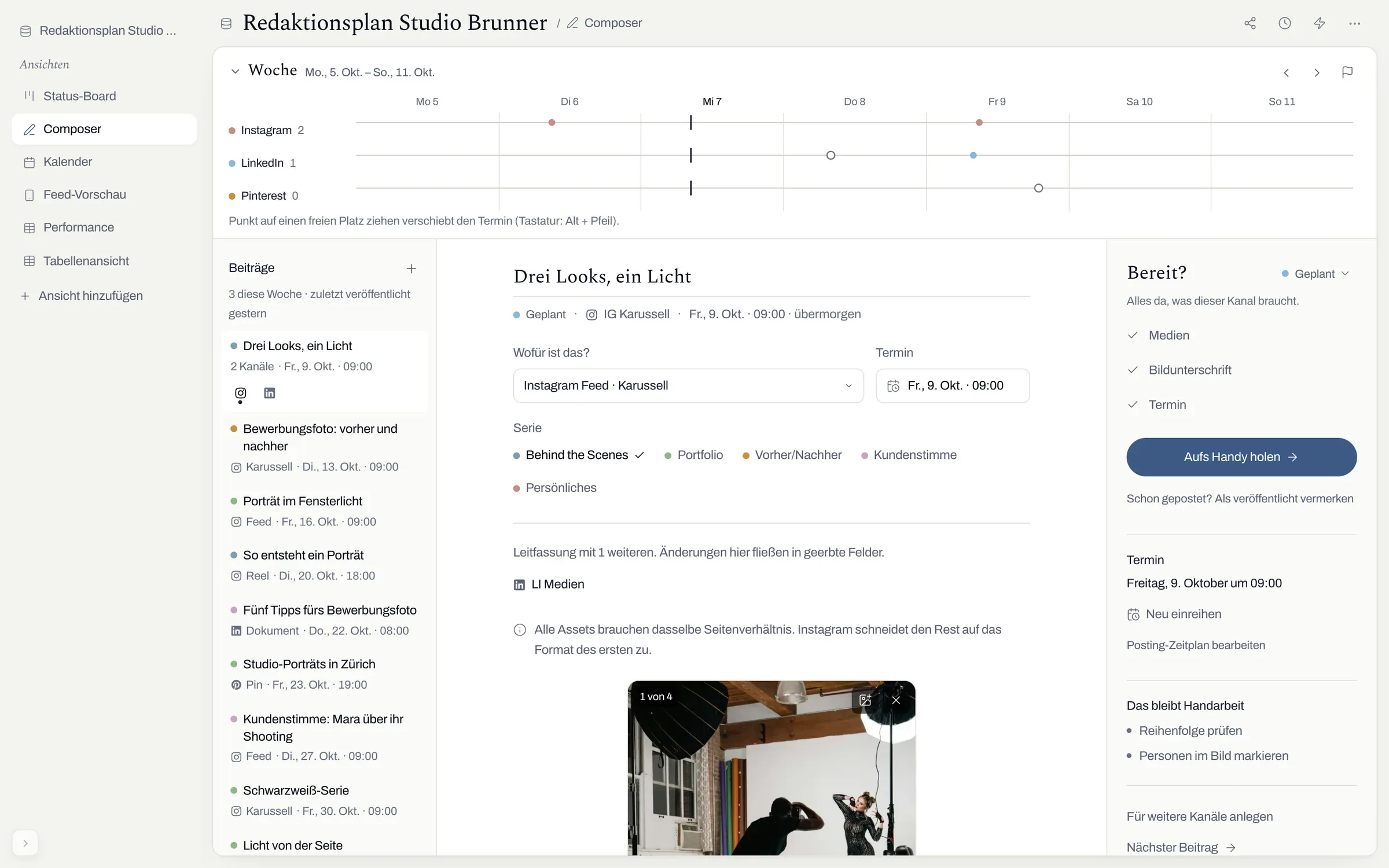Screen dimensions: 1389x868
Task: Click replace image icon on photo
Action: [865, 700]
